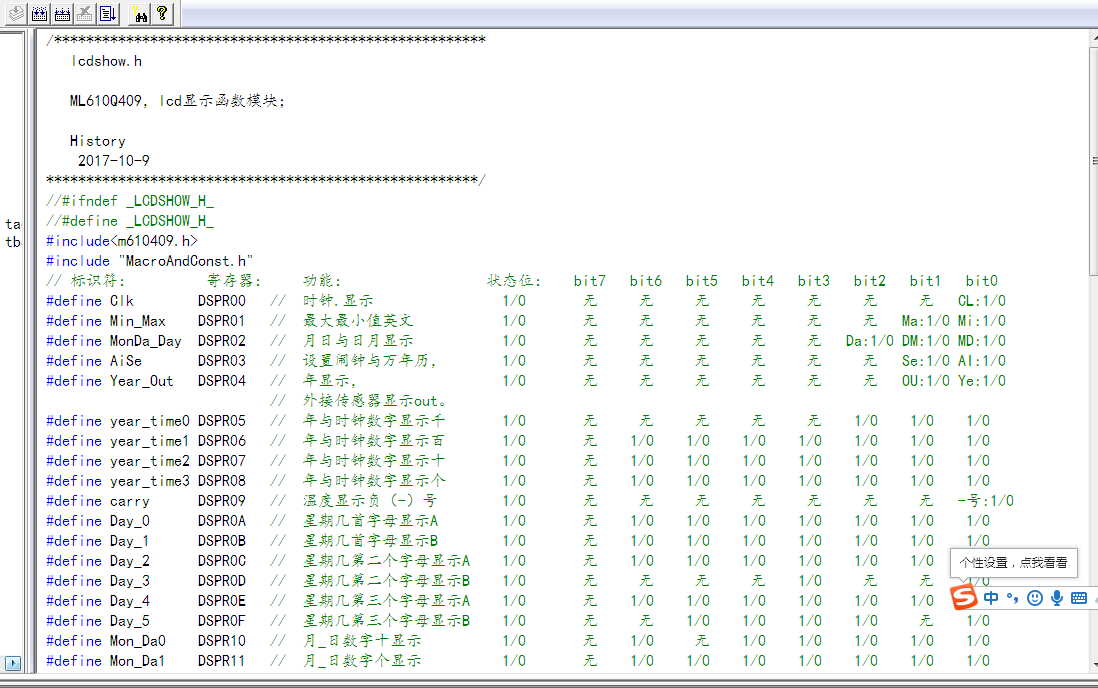
Task: Click 'MonDa_Day' identifier text
Action: coord(146,341)
